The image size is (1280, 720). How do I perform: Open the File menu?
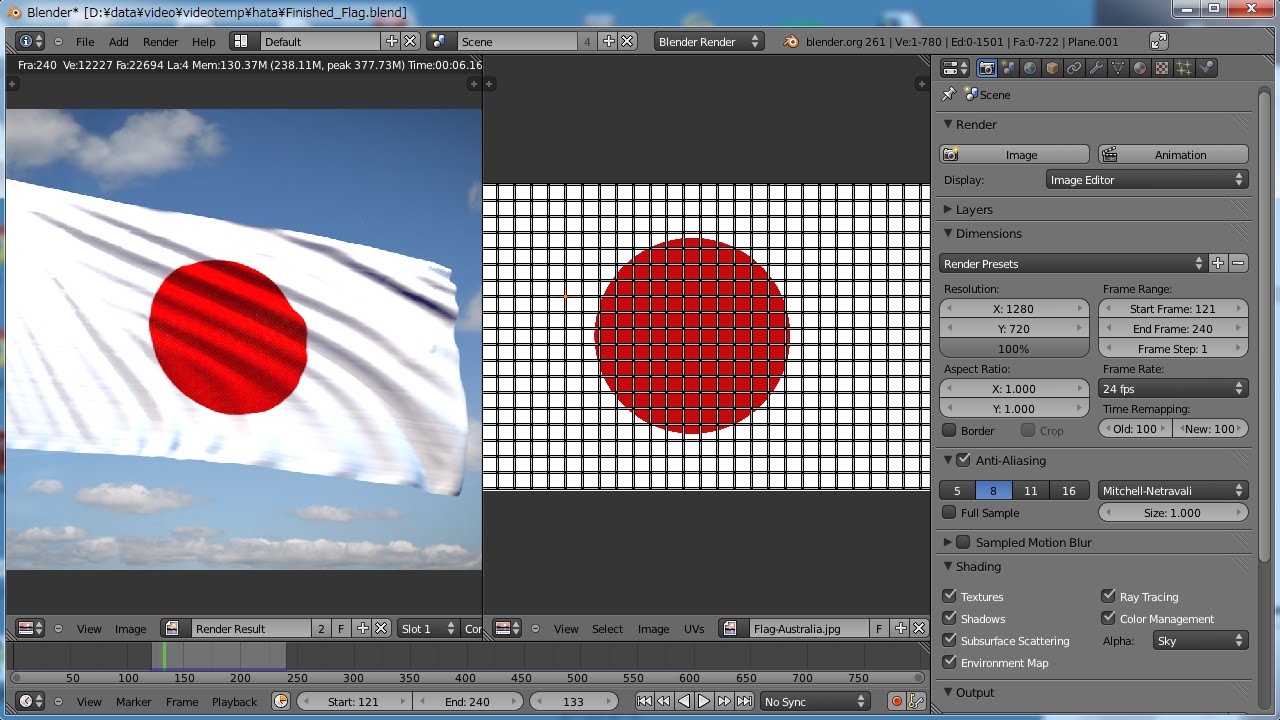(x=85, y=41)
